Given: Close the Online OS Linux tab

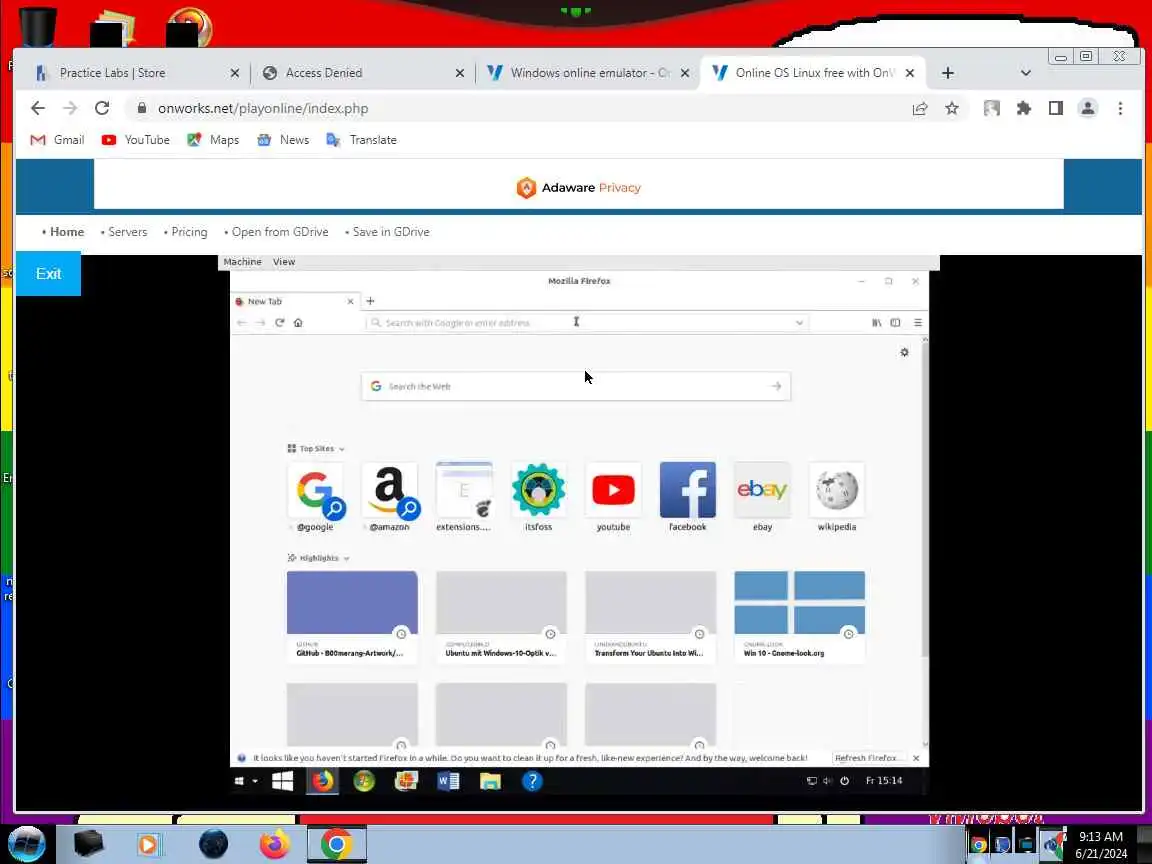Looking at the screenshot, I should pos(910,73).
